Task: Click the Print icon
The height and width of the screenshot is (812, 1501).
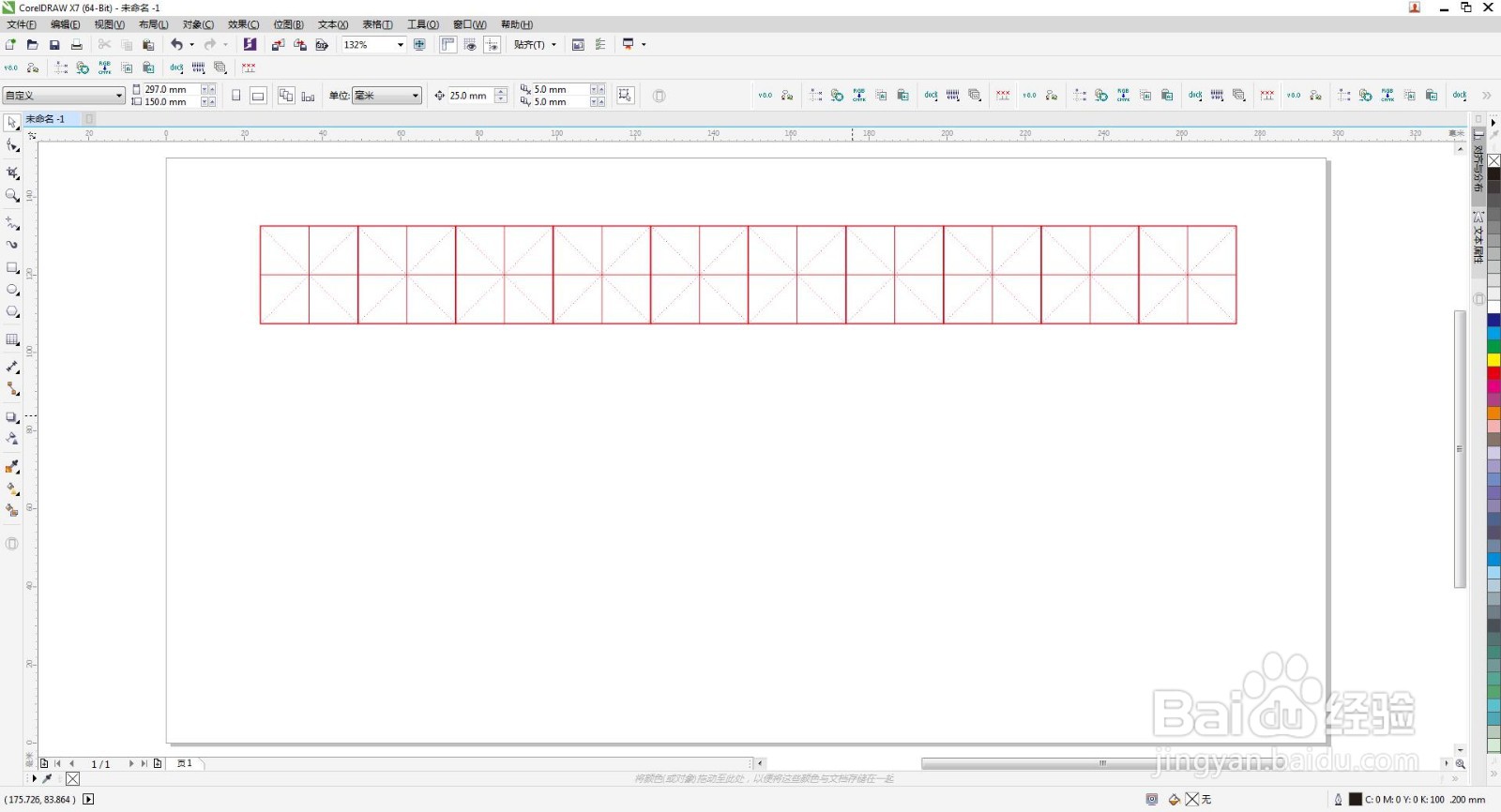Action: 77,44
